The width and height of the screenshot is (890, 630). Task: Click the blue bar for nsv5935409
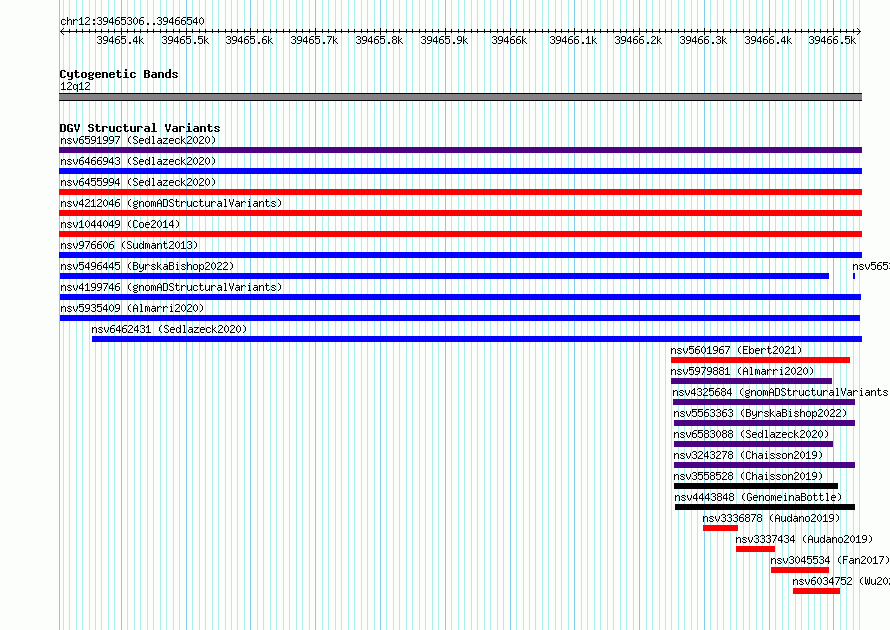coord(459,318)
